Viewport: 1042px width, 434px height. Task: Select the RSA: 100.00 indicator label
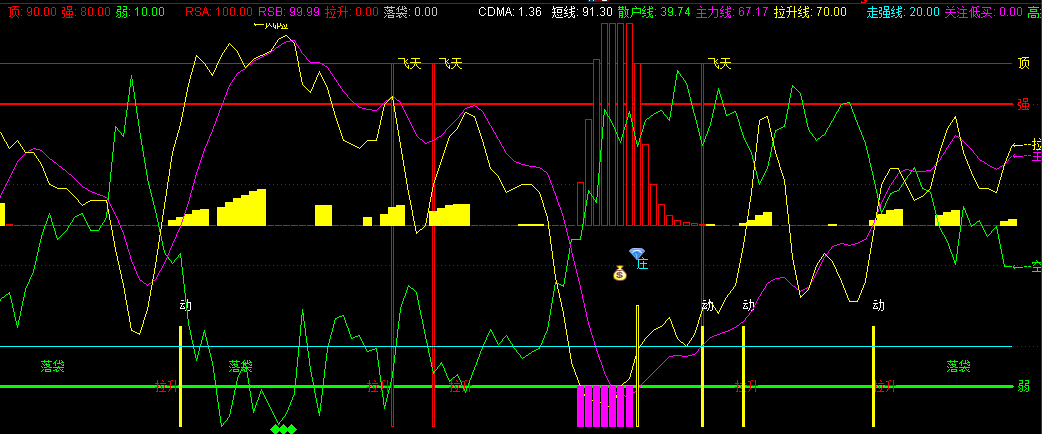[x=219, y=12]
